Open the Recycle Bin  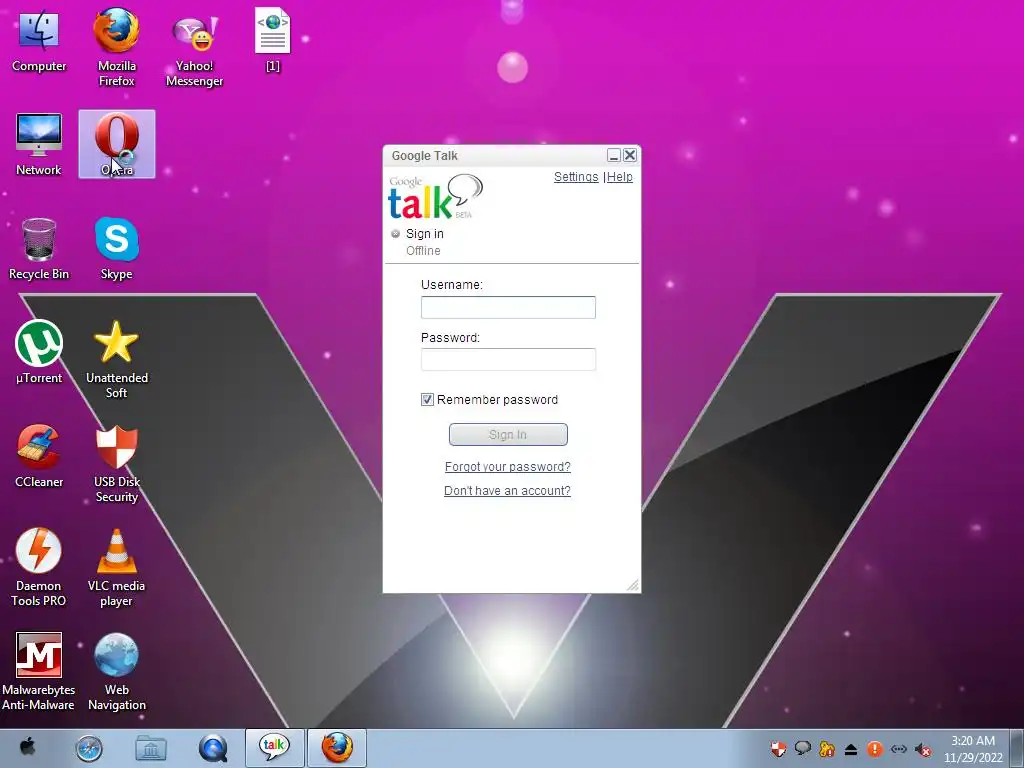(x=39, y=249)
